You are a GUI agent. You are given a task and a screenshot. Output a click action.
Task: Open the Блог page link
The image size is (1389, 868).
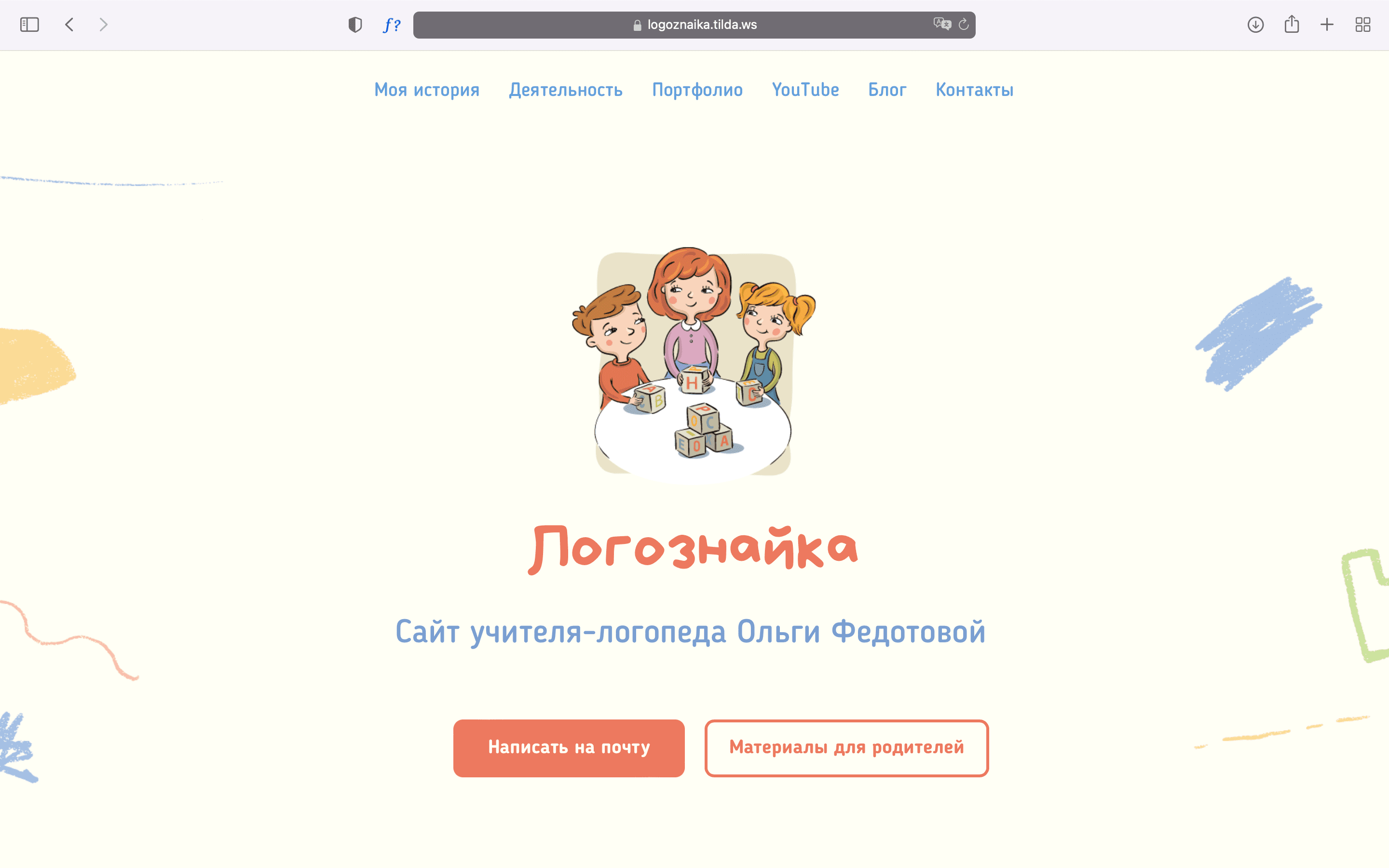point(887,90)
